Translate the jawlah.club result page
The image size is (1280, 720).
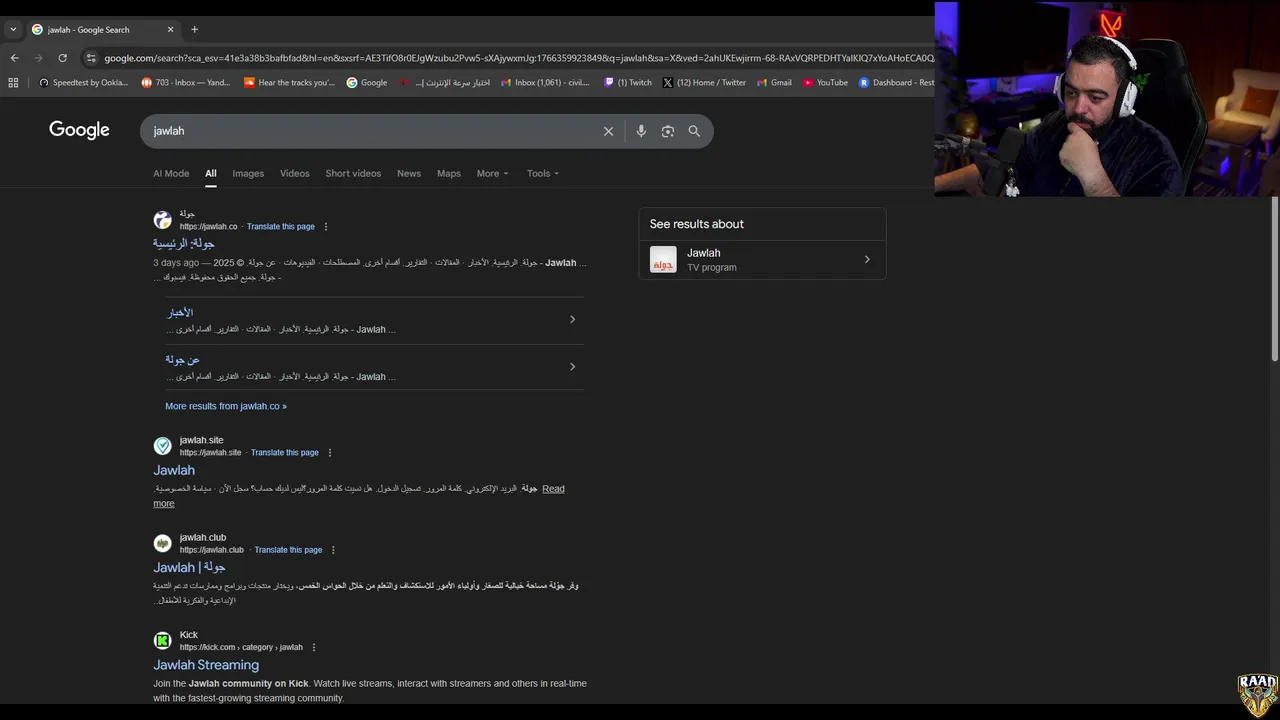pyautogui.click(x=288, y=550)
